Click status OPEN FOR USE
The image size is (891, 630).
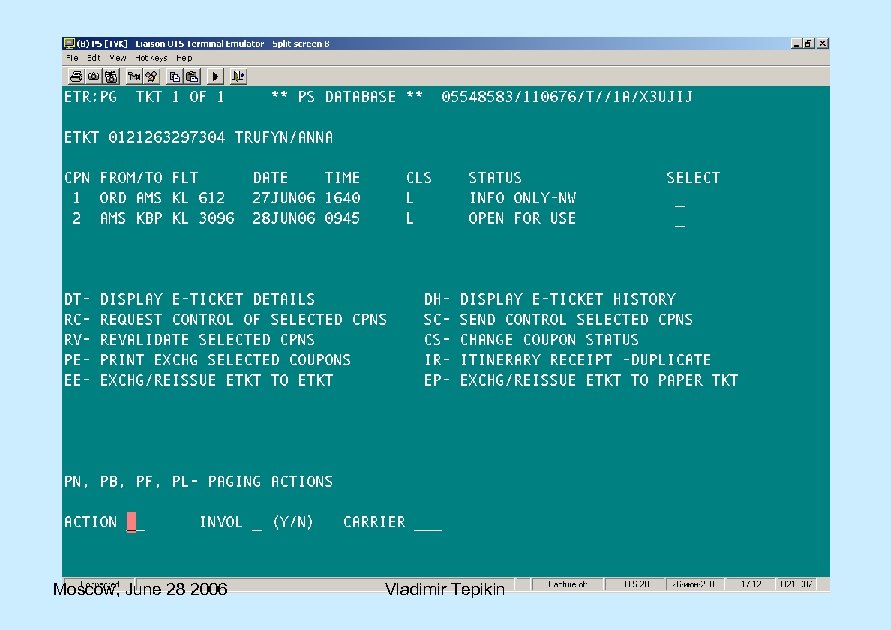click(x=522, y=219)
